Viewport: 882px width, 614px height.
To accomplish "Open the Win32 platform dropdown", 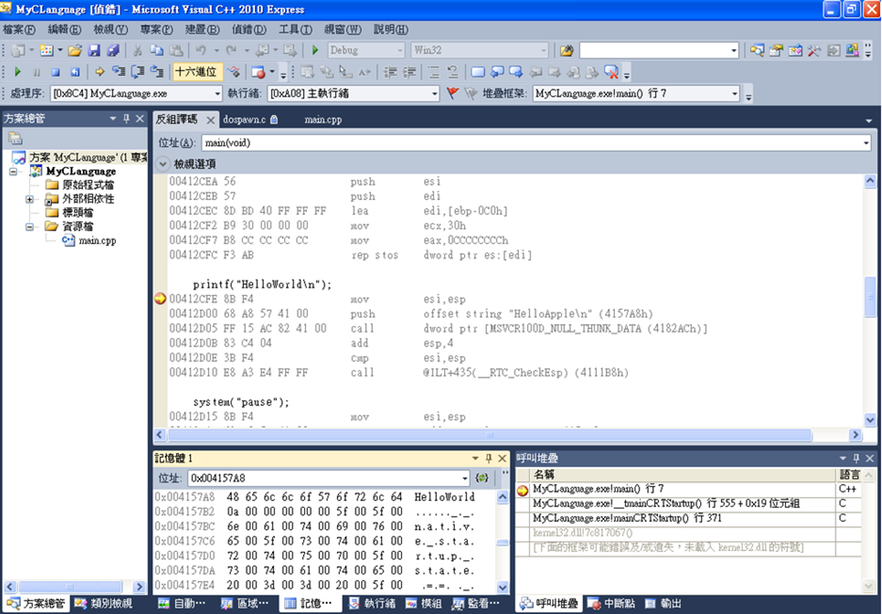I will tap(543, 51).
